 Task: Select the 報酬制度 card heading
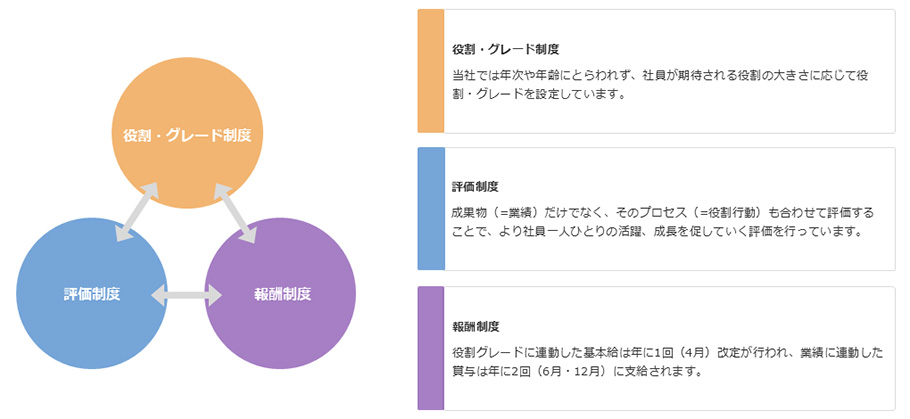tap(475, 327)
